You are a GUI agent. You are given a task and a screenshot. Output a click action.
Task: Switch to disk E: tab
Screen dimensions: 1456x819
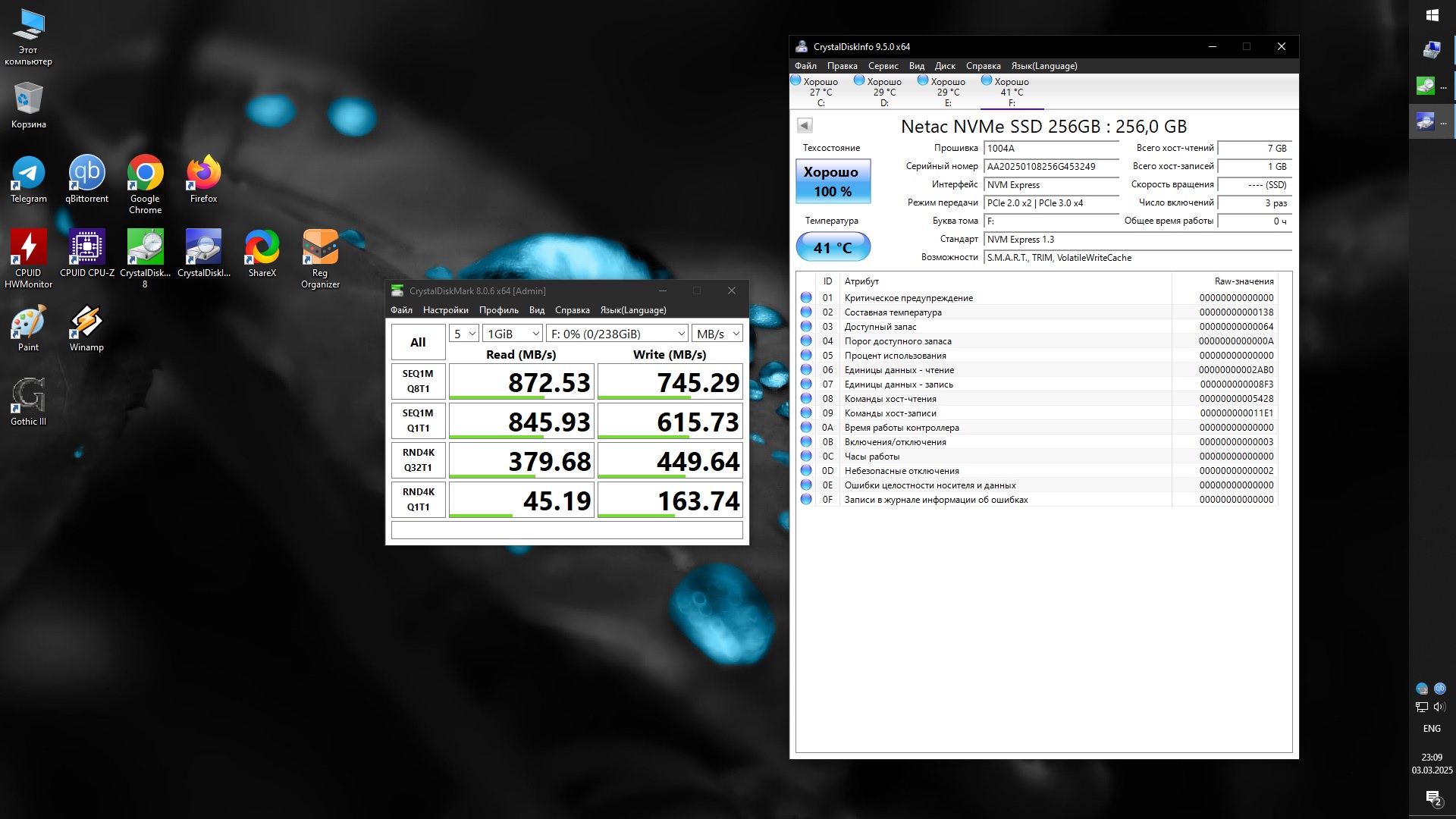948,92
